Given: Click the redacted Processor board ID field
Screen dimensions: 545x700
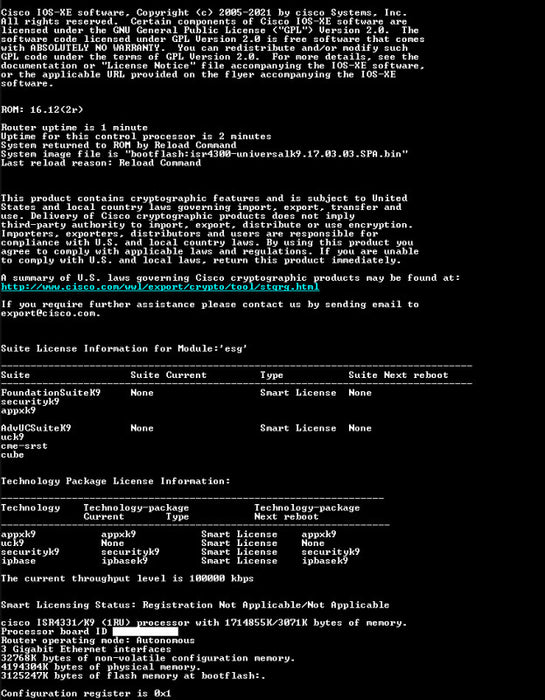Looking at the screenshot, I should [145, 631].
